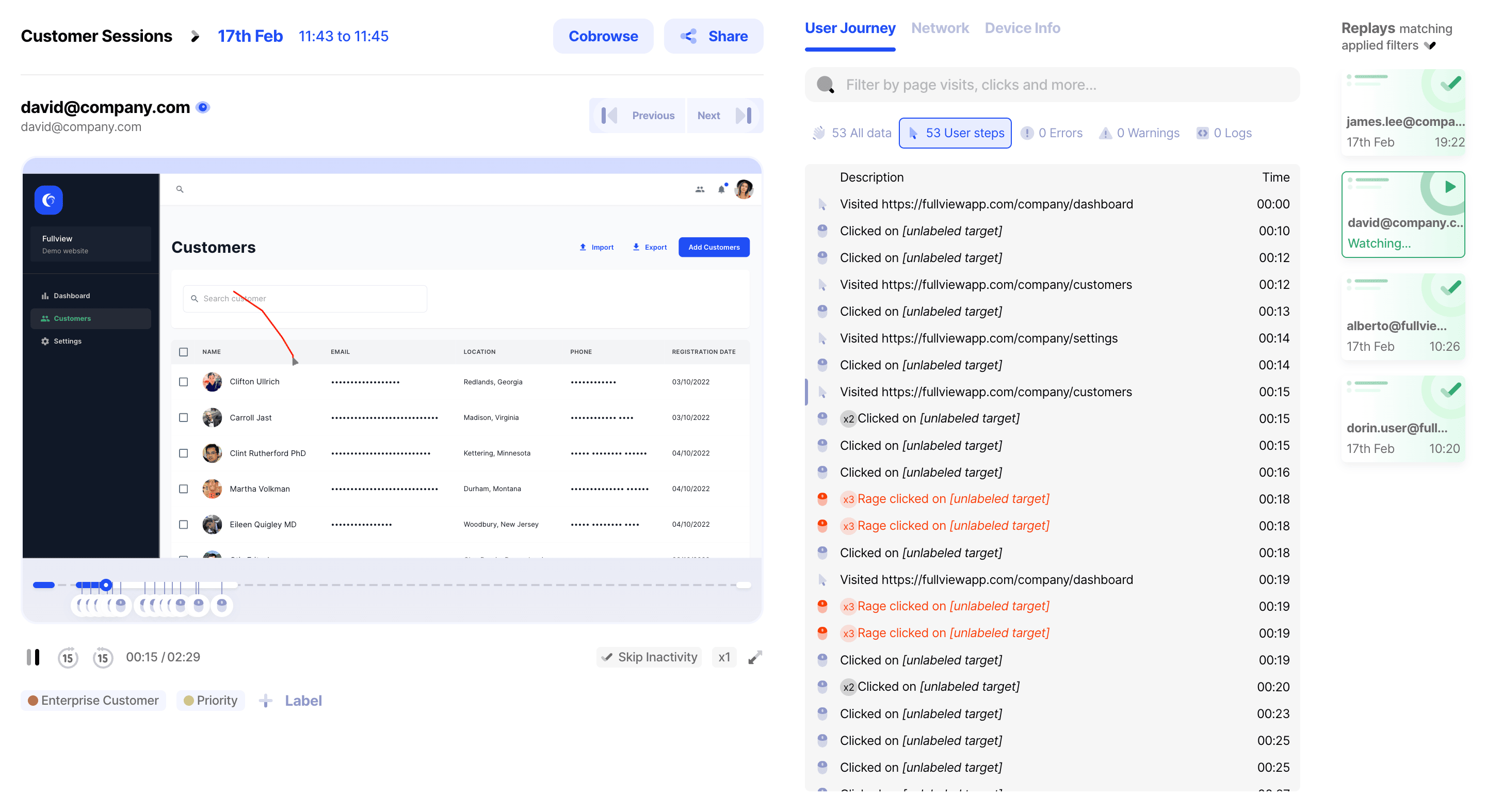Click the filter by page visits search field
This screenshot has width=1486, height=812.
point(1050,84)
